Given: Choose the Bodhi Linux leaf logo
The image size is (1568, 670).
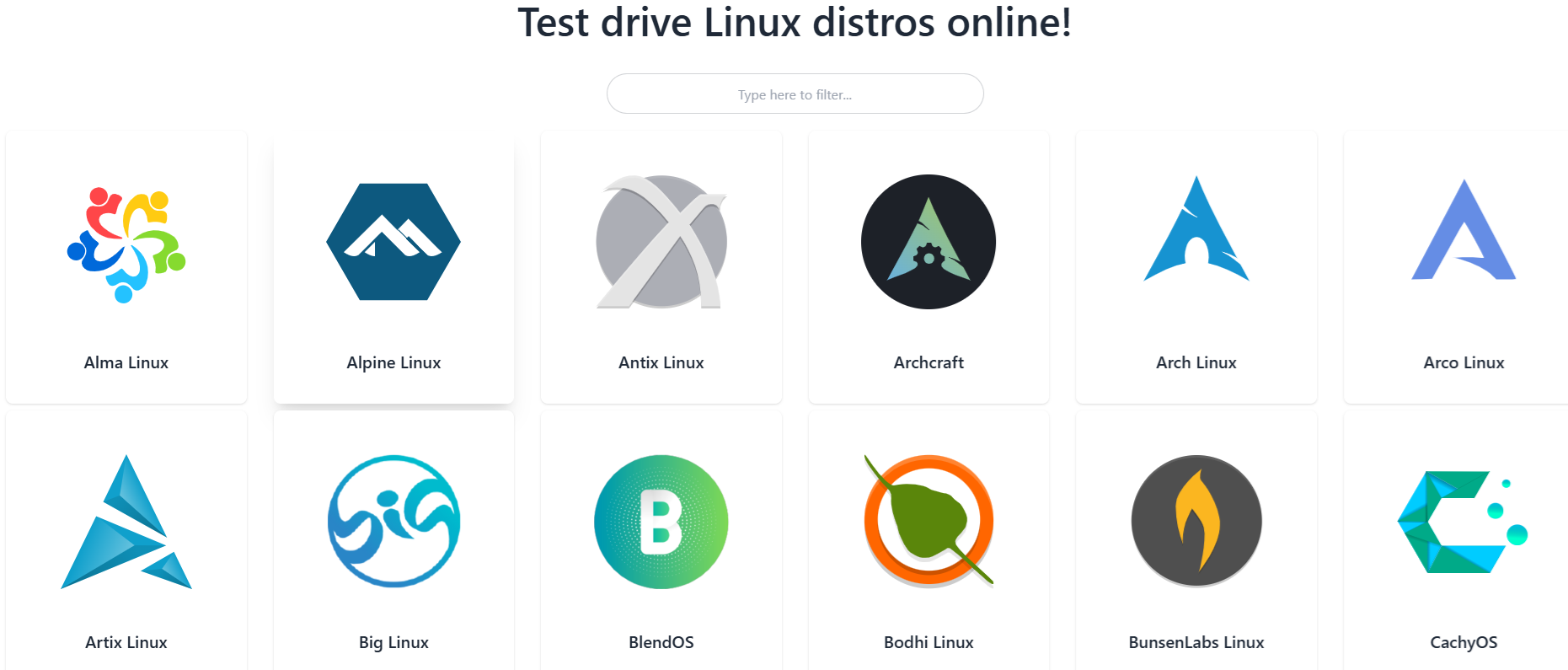Looking at the screenshot, I should coord(928,521).
